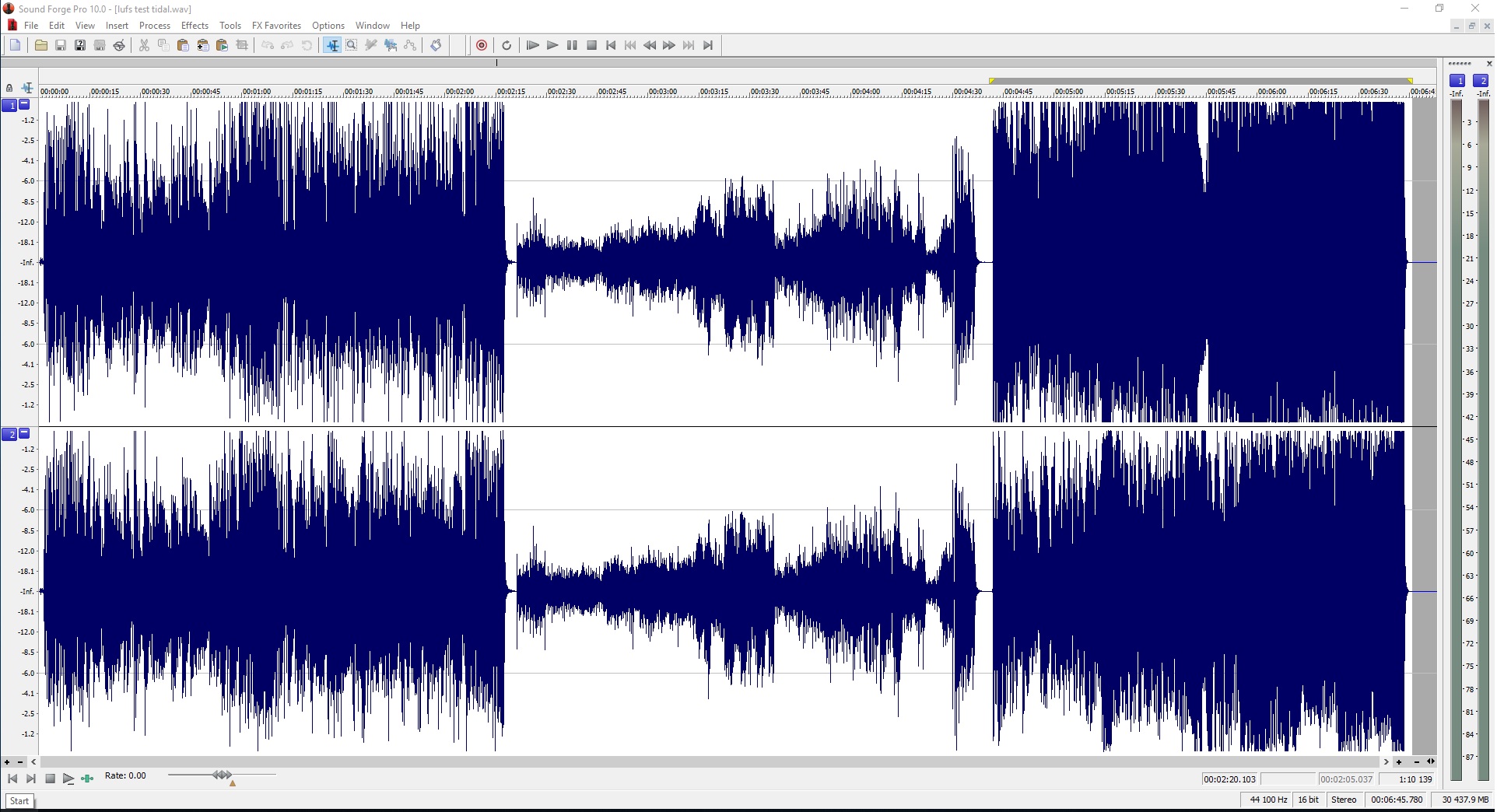
Task: Click the 44 100 Hz sample rate field
Action: (1267, 800)
